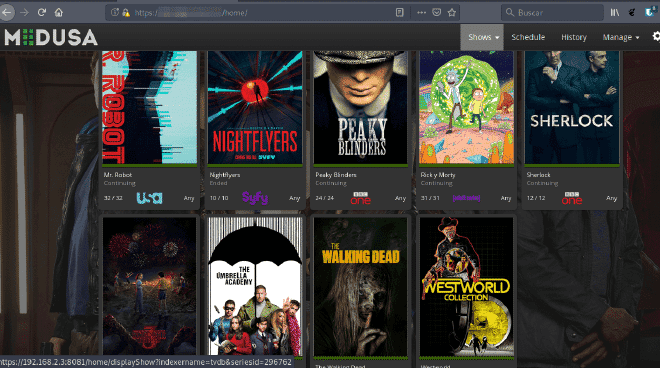Open the Rick and Morty poster
The height and width of the screenshot is (368, 660).
click(466, 107)
